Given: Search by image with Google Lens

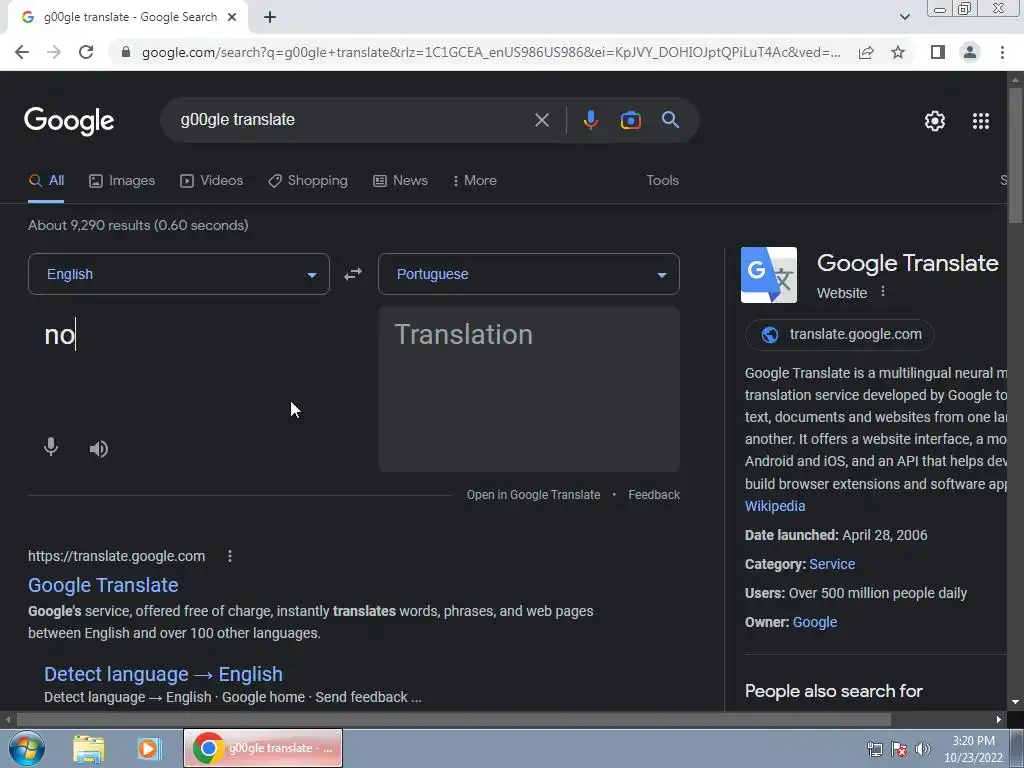Looking at the screenshot, I should pos(630,120).
